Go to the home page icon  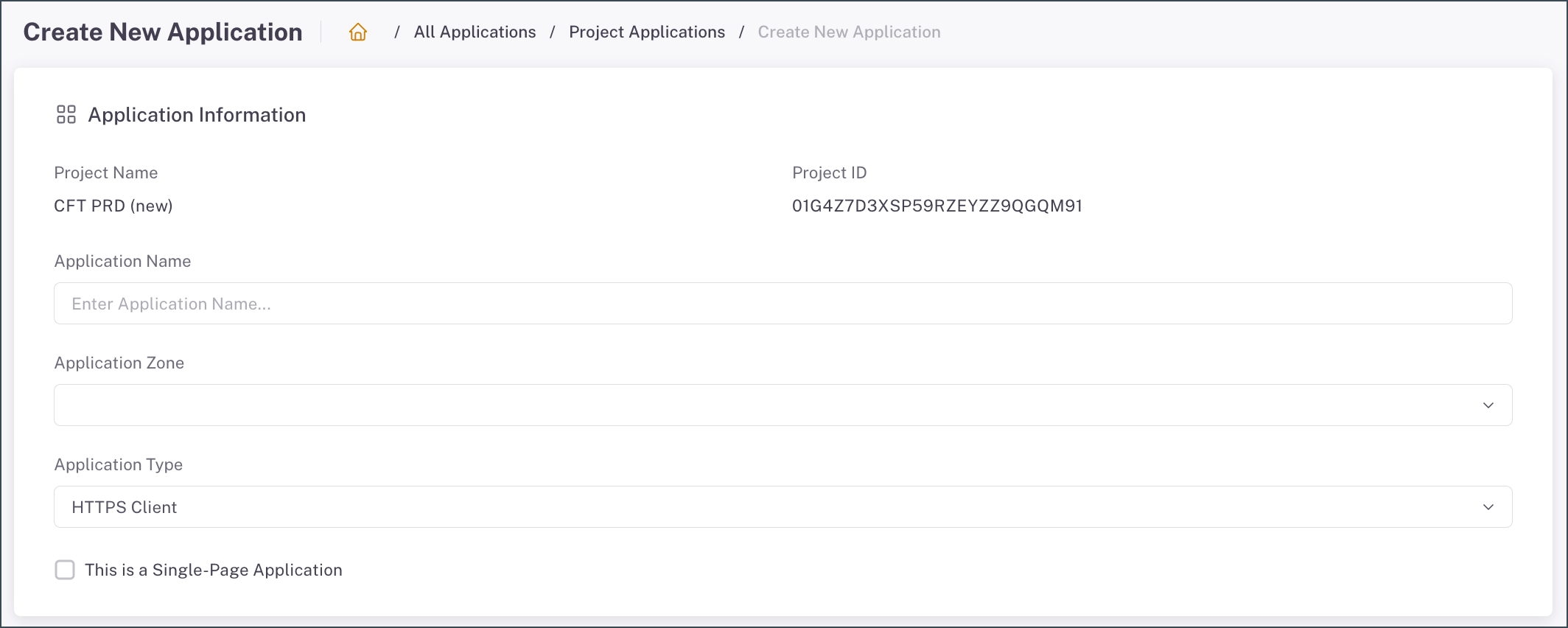(358, 32)
